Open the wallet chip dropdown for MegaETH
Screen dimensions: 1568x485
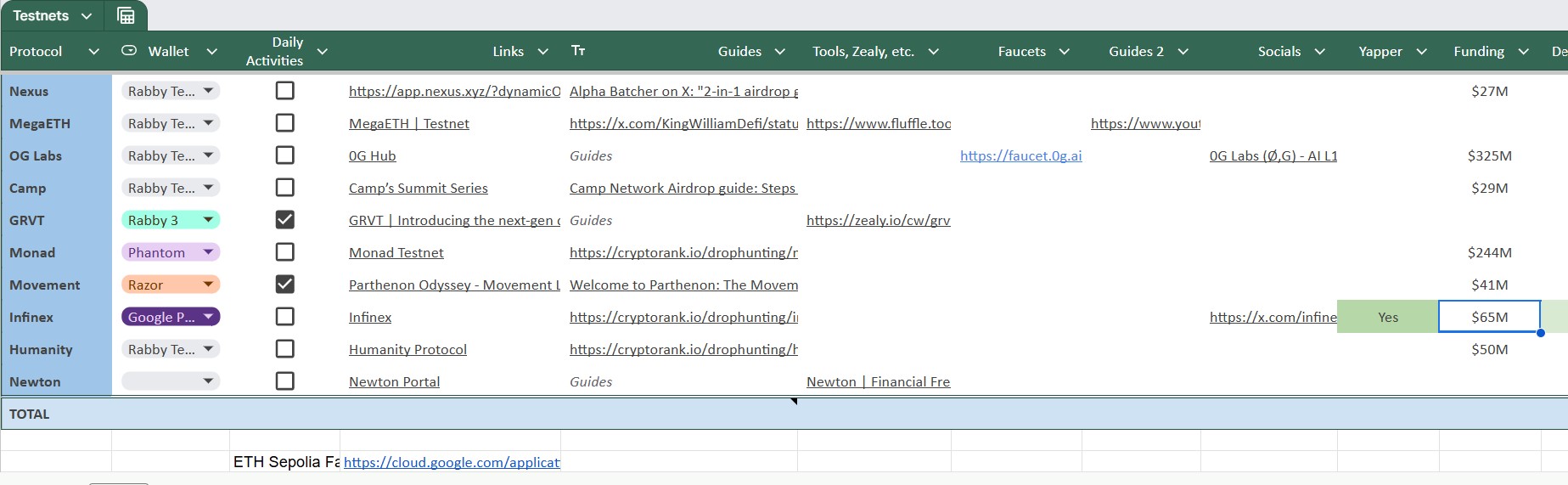(x=171, y=123)
